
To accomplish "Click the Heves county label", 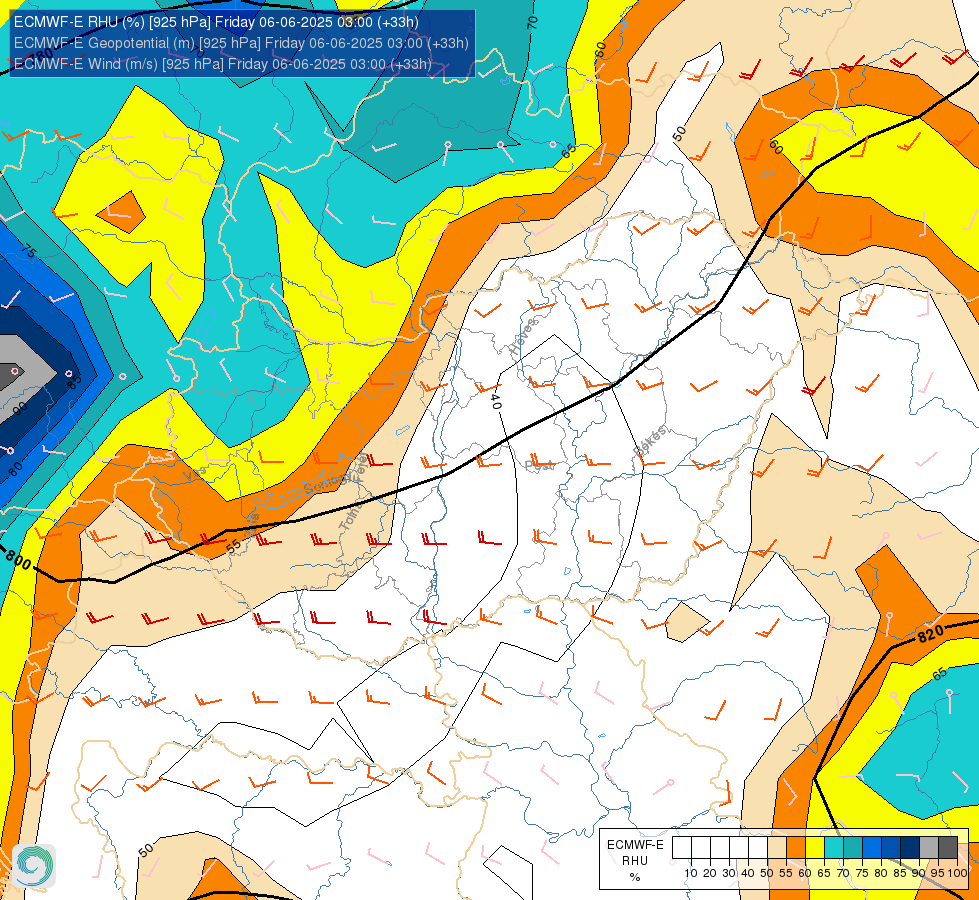I will coord(523,336).
